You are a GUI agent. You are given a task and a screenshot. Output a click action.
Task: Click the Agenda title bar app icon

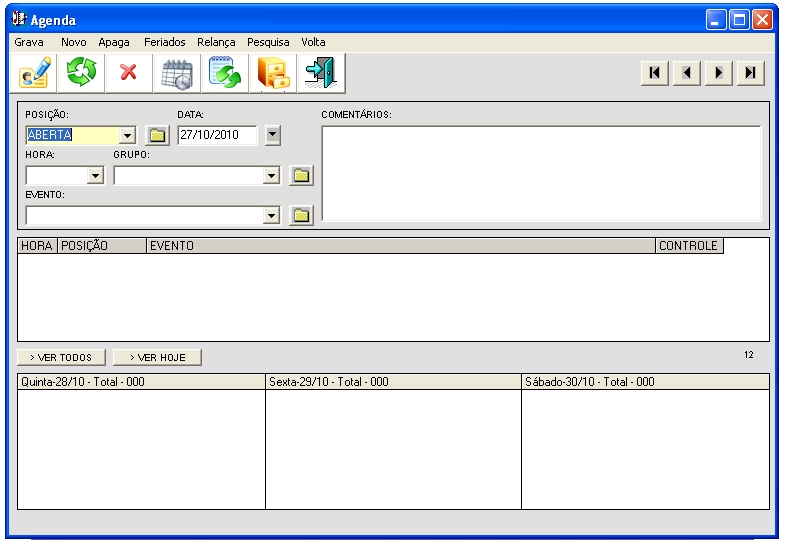(x=19, y=19)
